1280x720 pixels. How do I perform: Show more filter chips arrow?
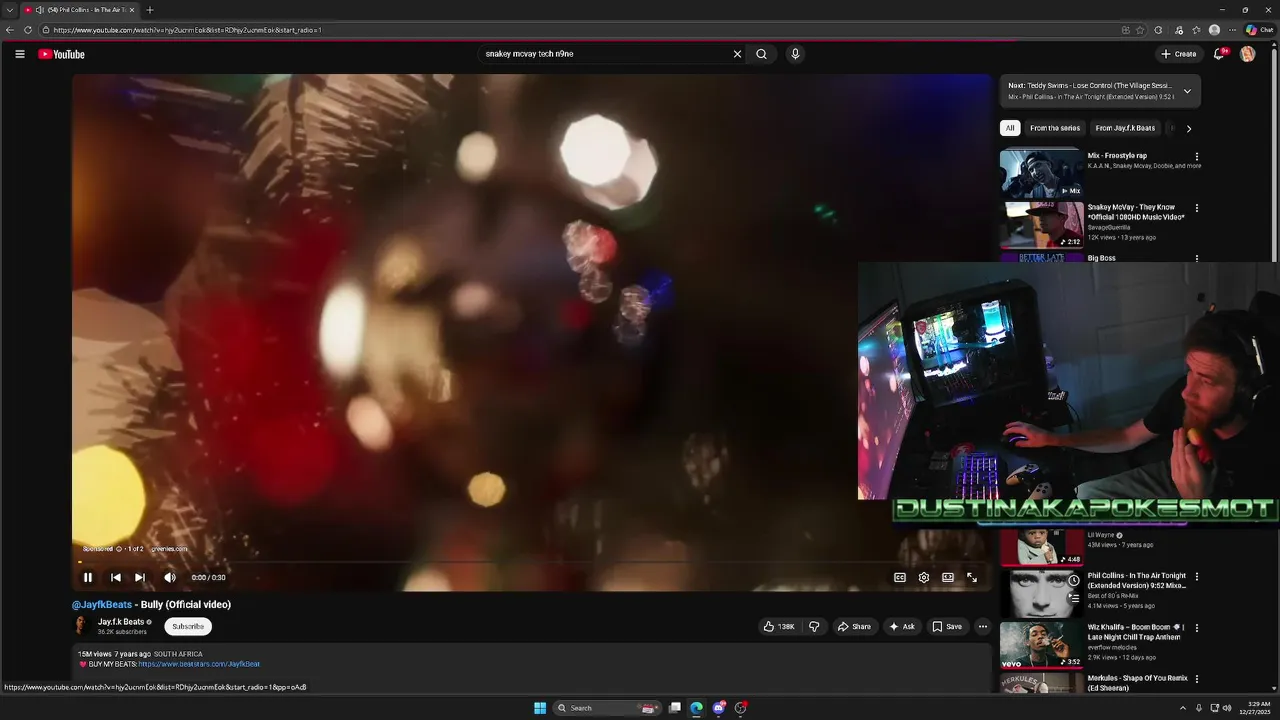tap(1188, 128)
